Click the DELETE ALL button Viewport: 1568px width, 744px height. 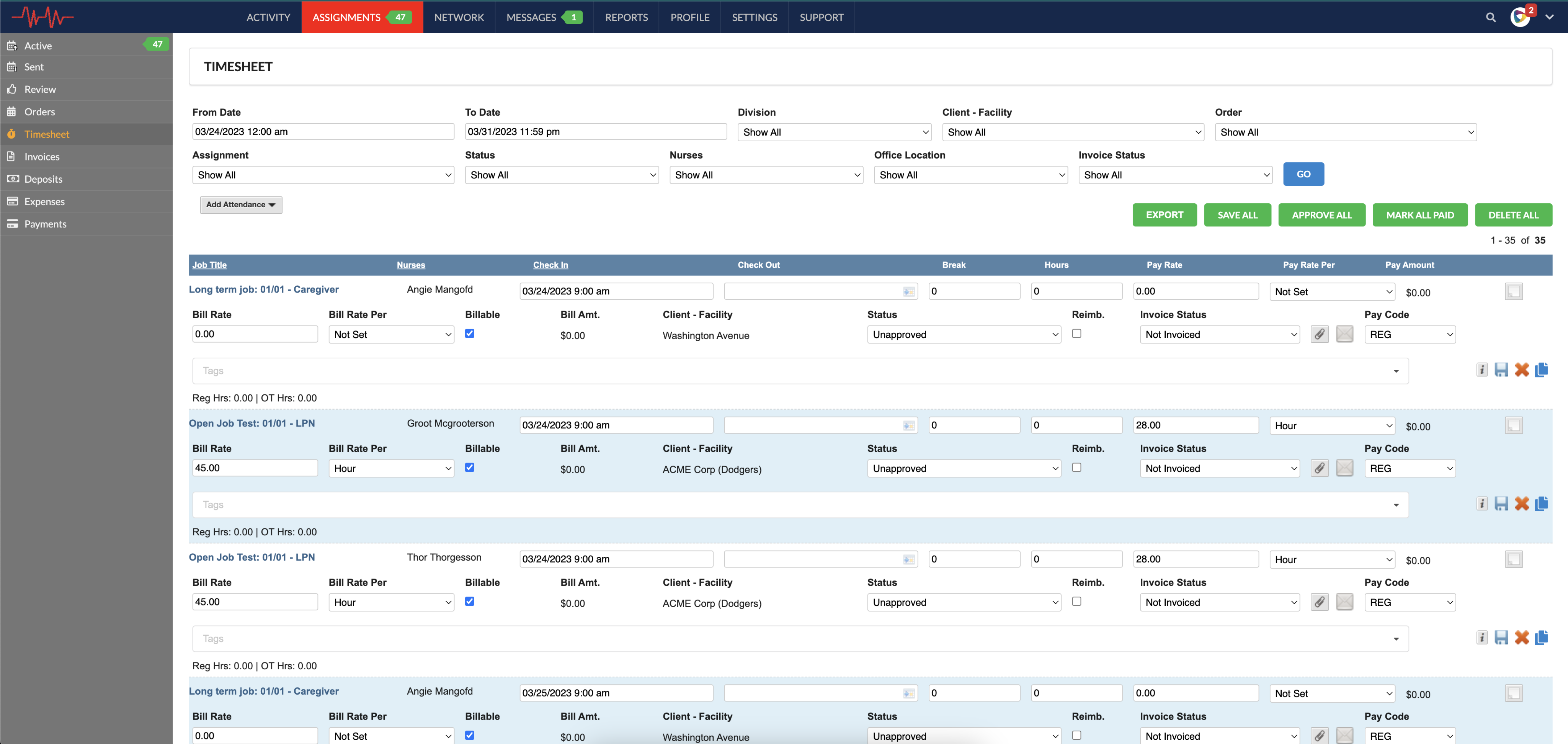tap(1513, 215)
